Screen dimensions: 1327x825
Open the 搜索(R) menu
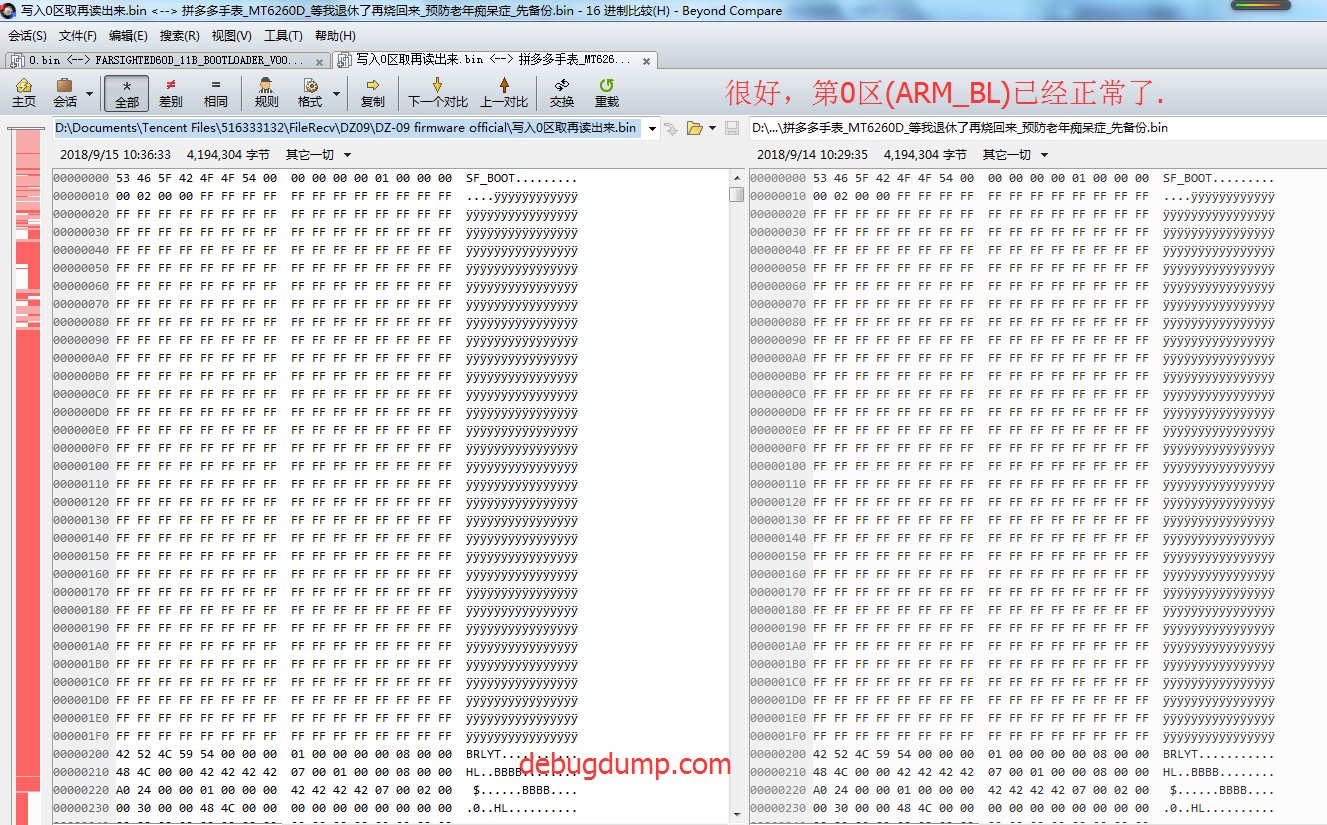[180, 36]
